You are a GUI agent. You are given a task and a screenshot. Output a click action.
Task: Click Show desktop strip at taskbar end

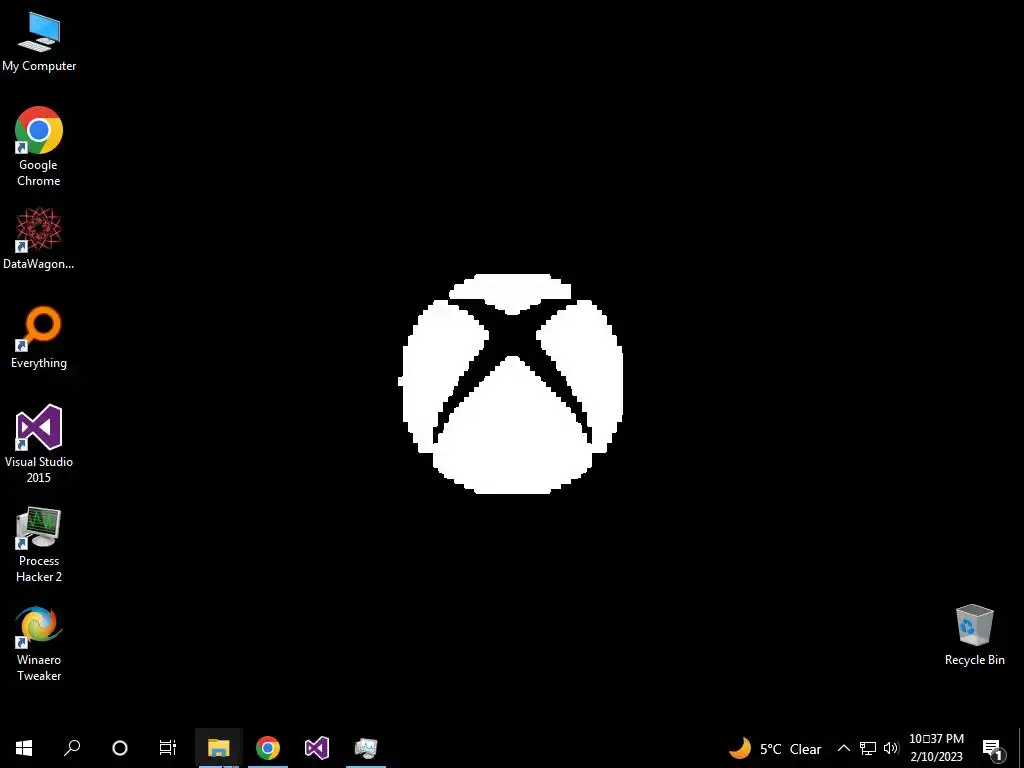click(x=1021, y=748)
